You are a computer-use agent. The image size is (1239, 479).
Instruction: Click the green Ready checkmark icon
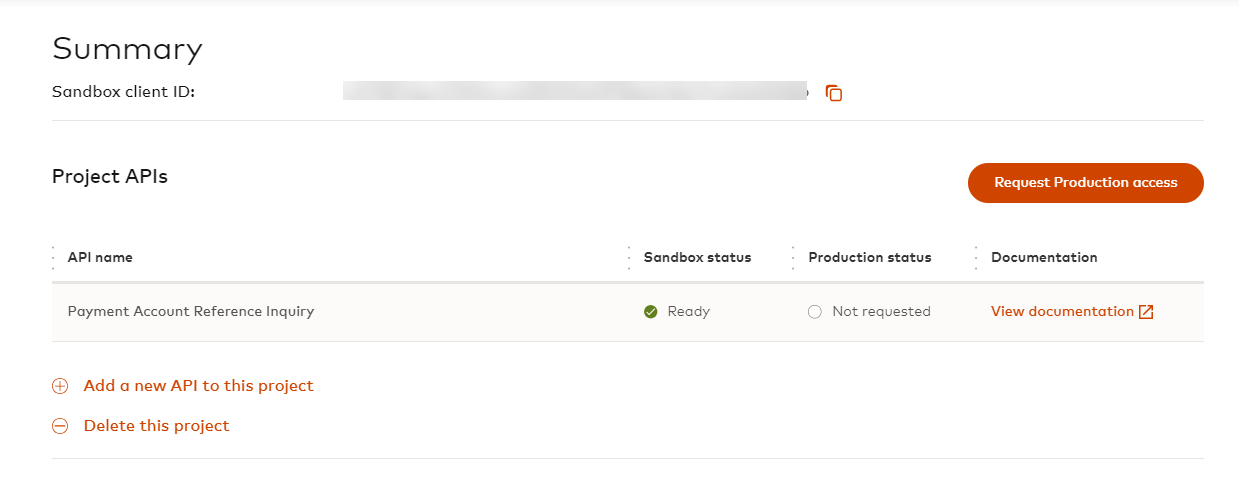point(651,312)
